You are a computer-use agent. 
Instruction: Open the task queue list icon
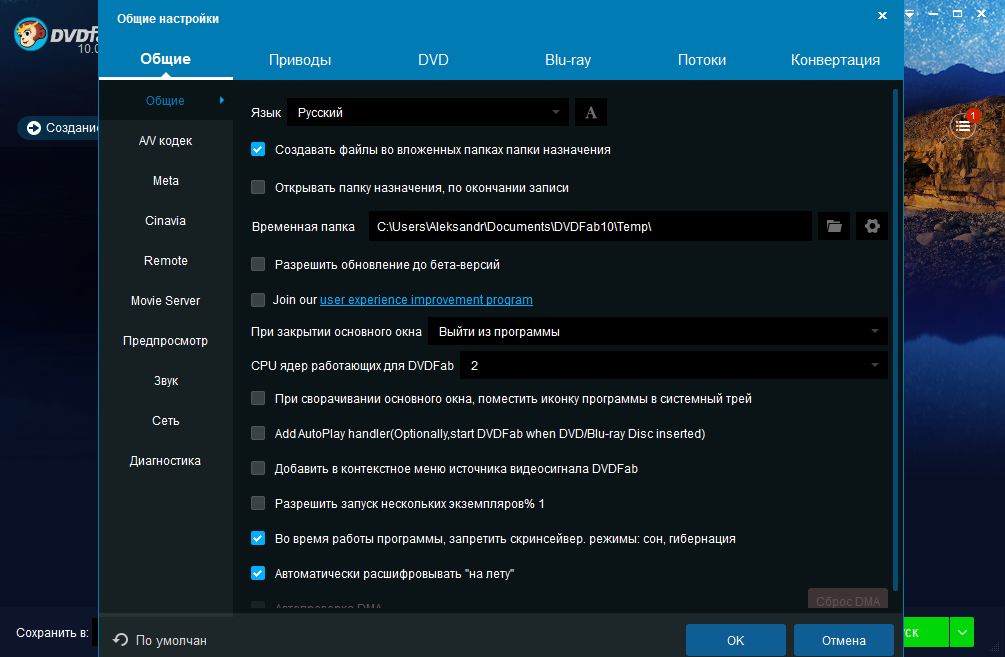click(x=962, y=126)
